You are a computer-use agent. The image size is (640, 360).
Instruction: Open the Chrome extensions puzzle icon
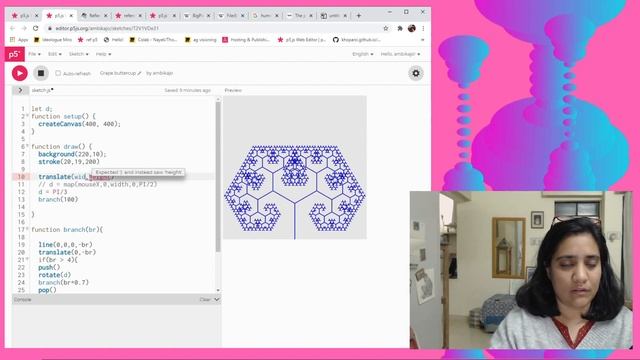click(x=400, y=28)
